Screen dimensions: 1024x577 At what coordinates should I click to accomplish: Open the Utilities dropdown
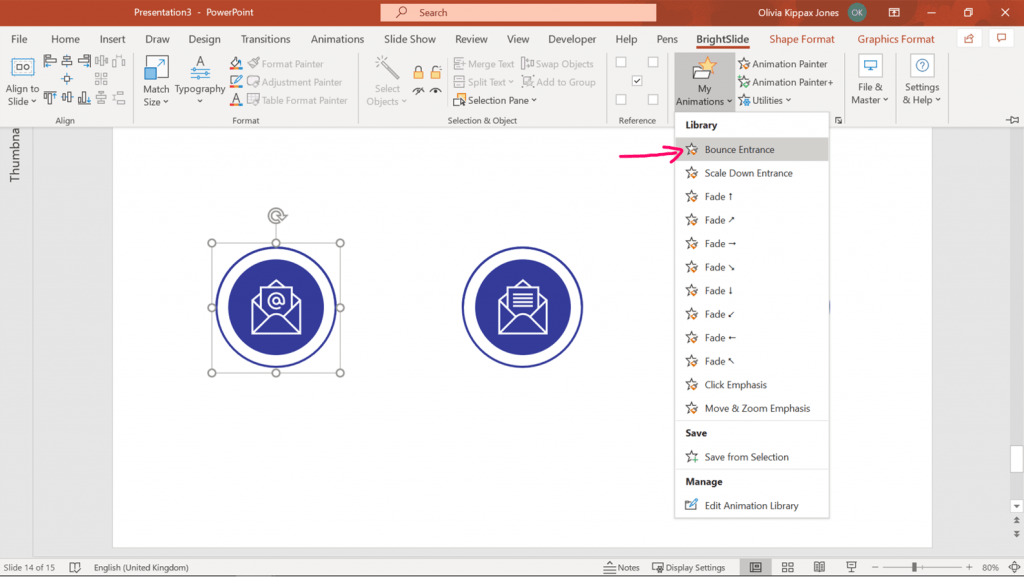[765, 100]
